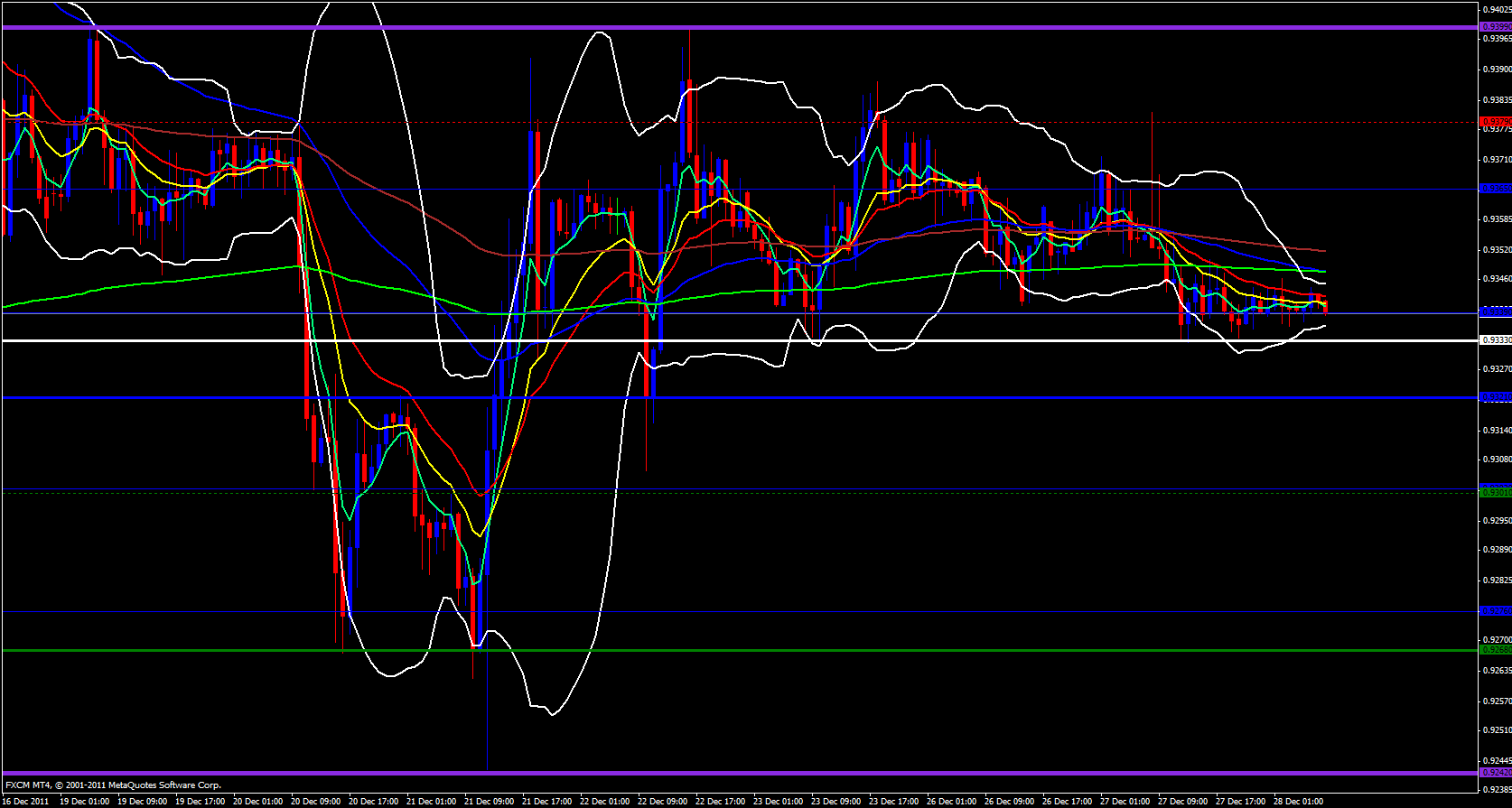Select the thick blue line at 0.93210
Image resolution: width=1512 pixels, height=808 pixels.
739,397
